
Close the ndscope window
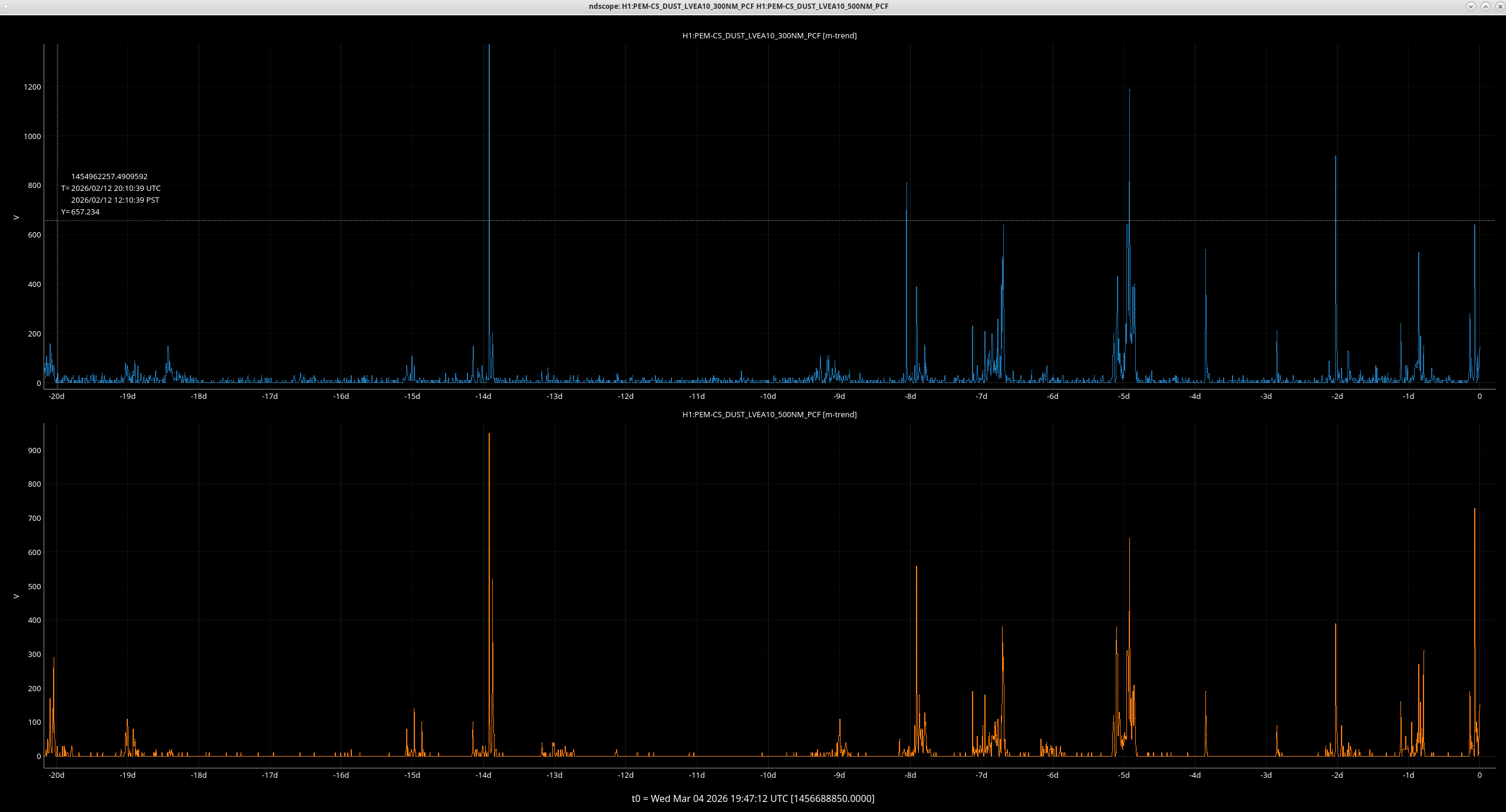(1500, 6)
